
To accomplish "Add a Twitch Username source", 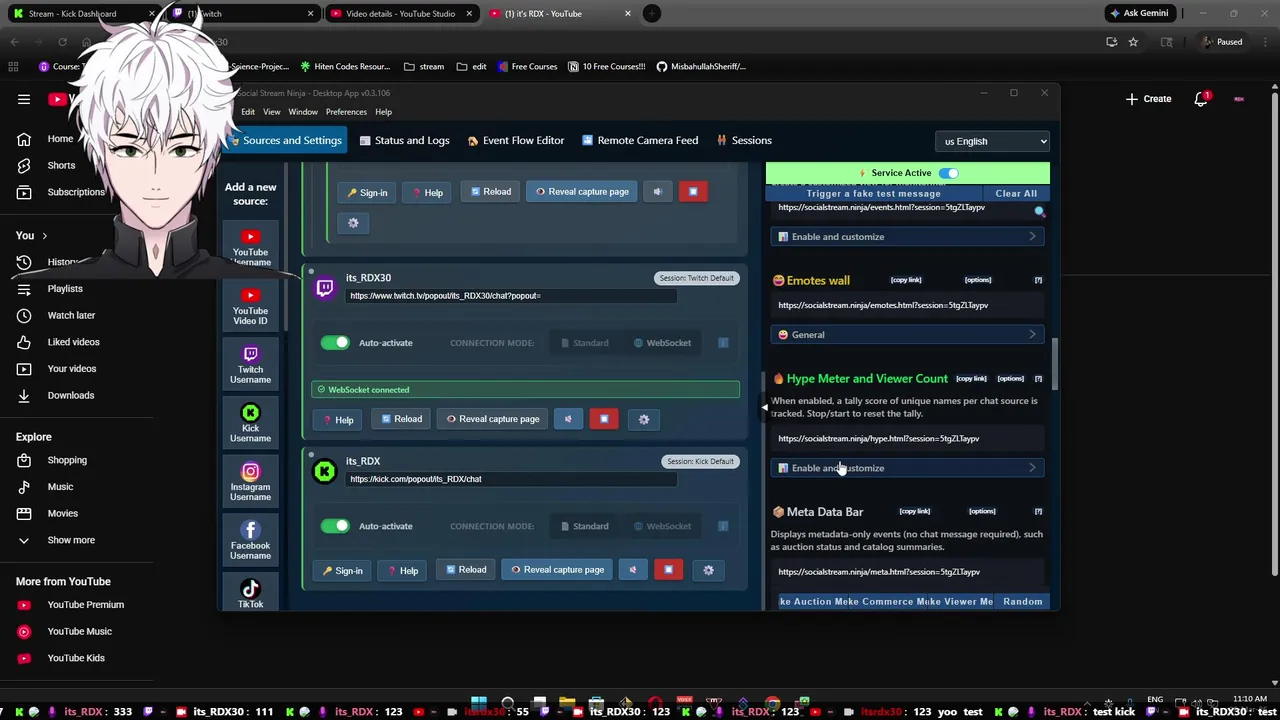I will 250,365.
